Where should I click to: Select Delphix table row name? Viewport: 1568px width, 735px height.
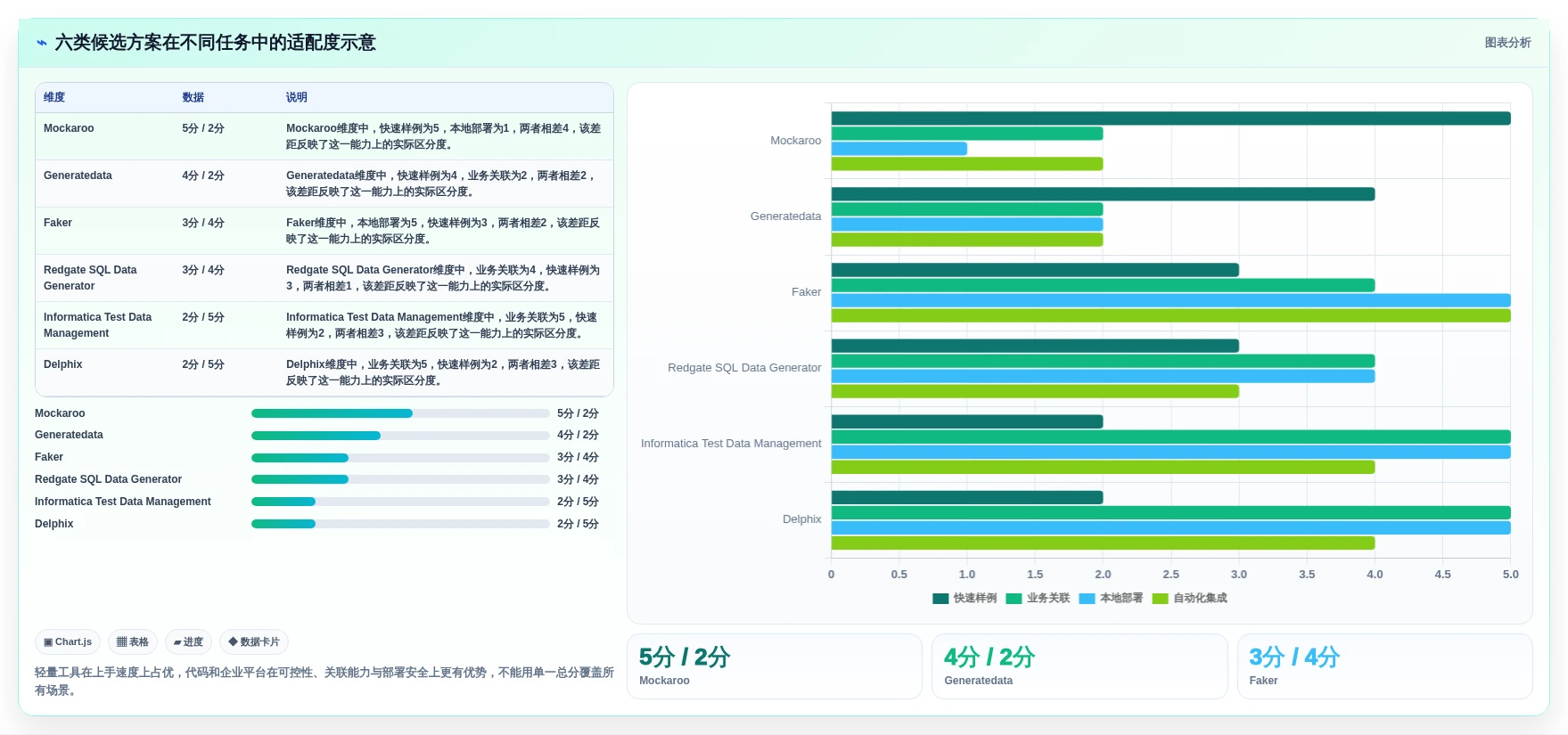[63, 364]
